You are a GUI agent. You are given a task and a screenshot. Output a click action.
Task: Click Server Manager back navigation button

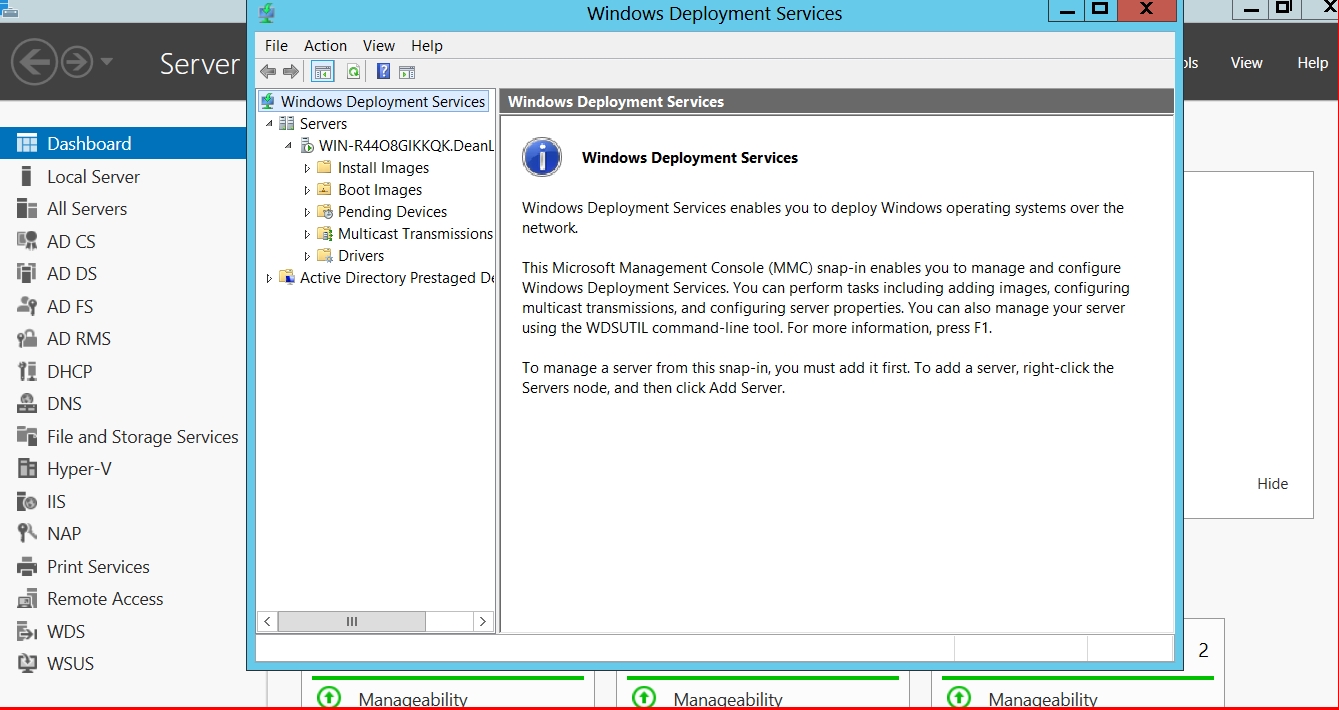34,62
